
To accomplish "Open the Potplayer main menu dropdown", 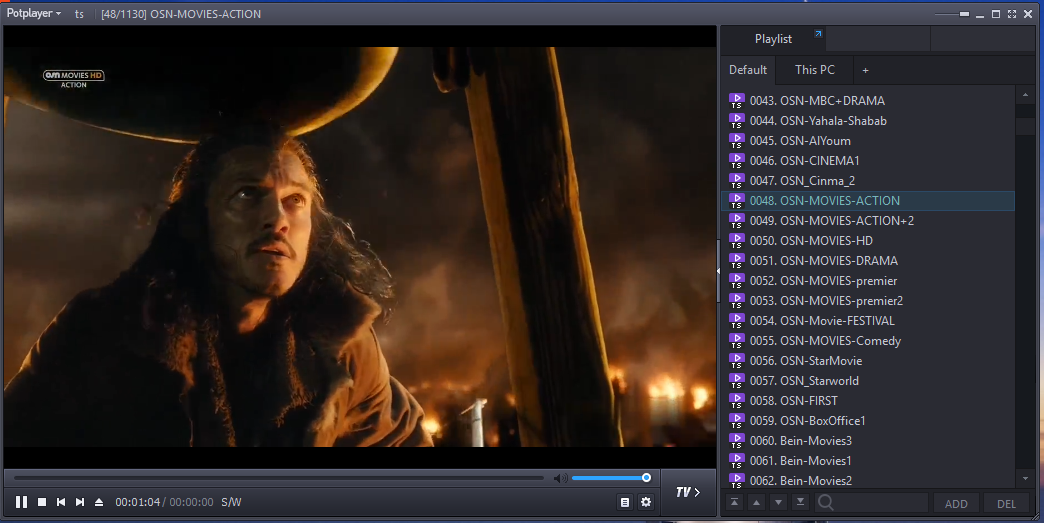I will [x=34, y=14].
